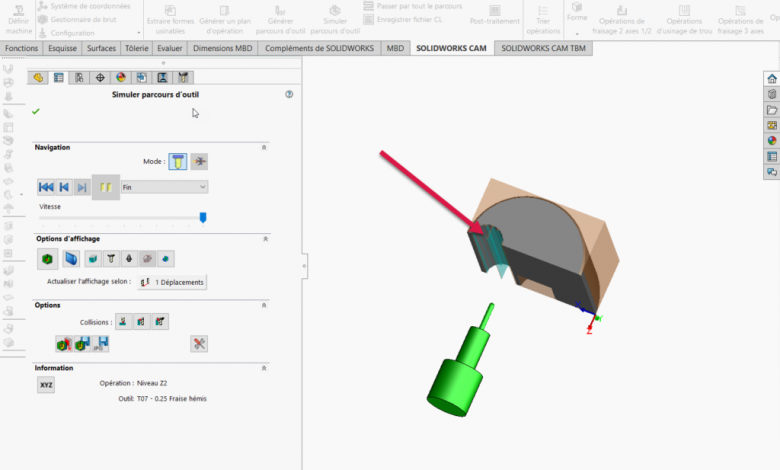Click the 1 Déplacements update button
The image size is (780, 470).
tap(172, 282)
